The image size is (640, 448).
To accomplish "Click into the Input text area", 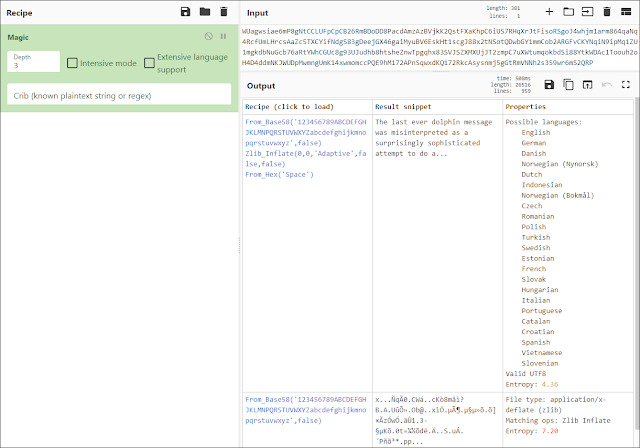I will click(439, 47).
